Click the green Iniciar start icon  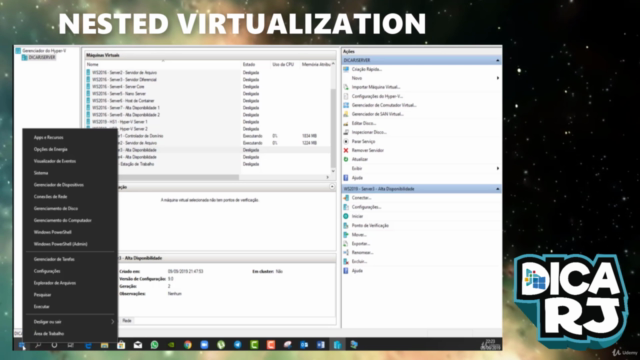point(346,216)
